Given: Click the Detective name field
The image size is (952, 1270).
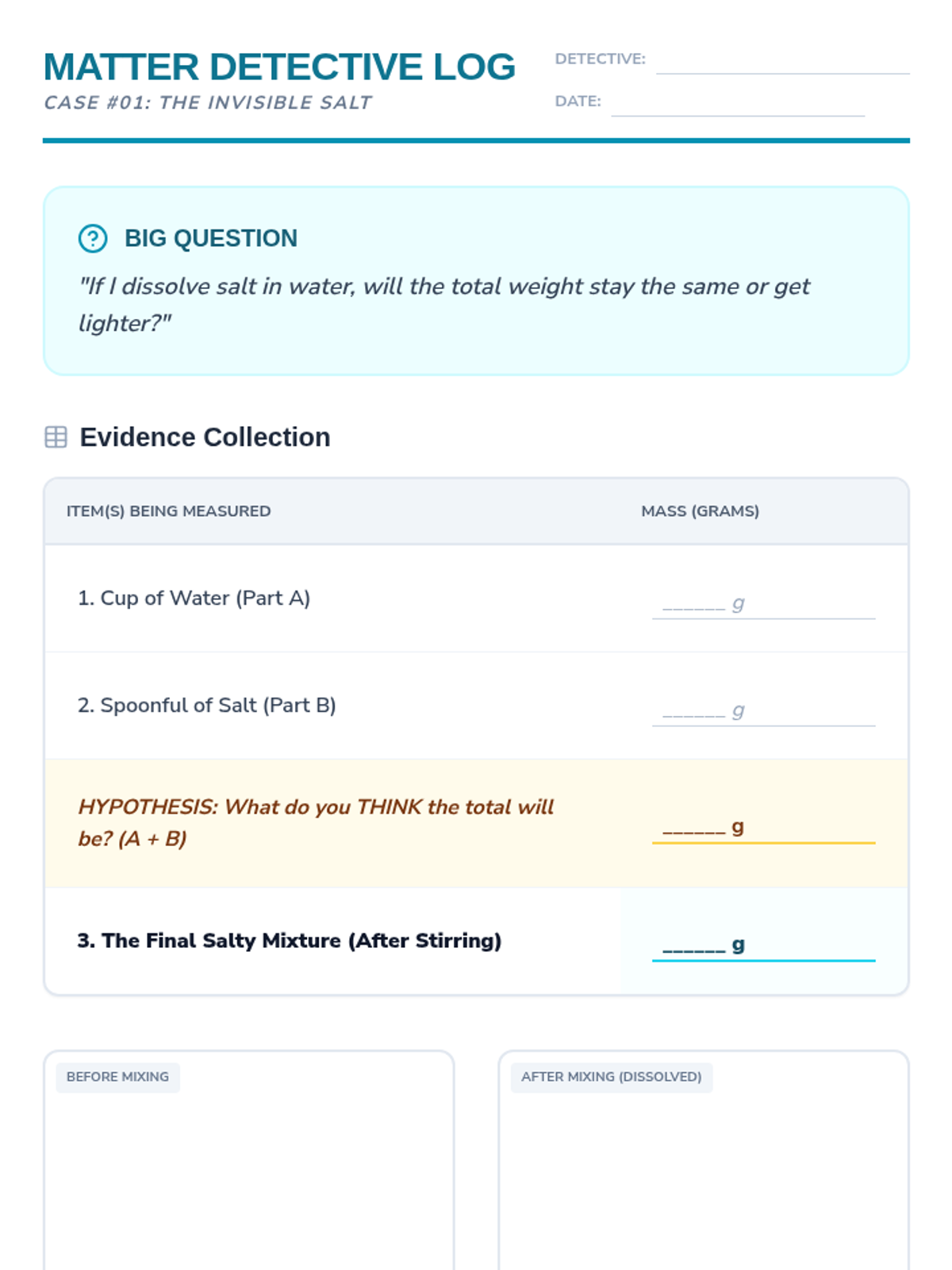Looking at the screenshot, I should (782, 60).
